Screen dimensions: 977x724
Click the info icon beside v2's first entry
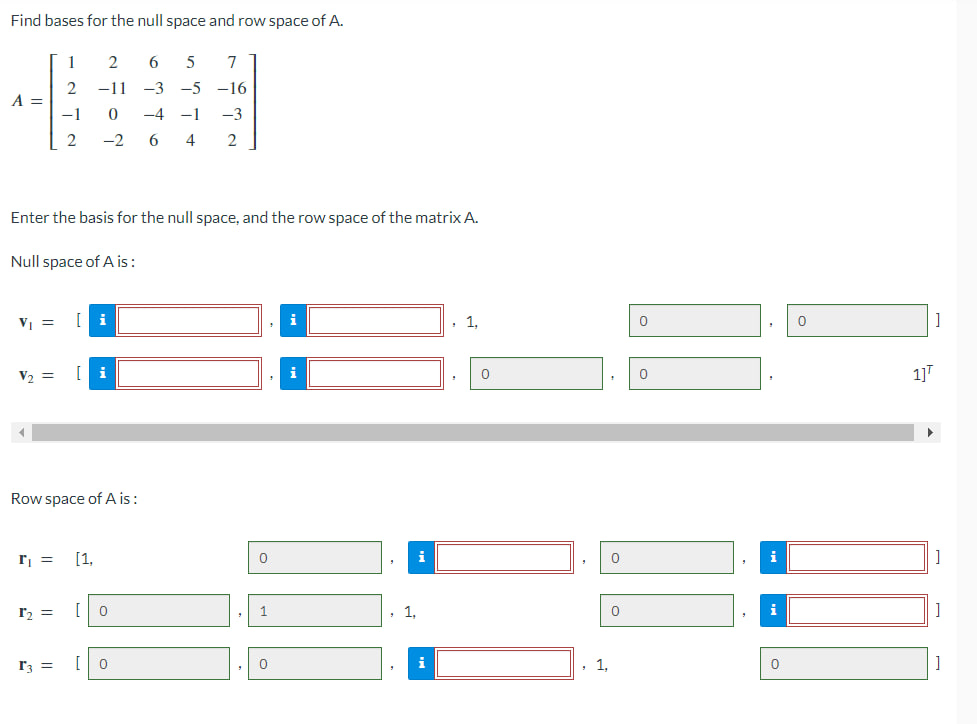coord(101,373)
